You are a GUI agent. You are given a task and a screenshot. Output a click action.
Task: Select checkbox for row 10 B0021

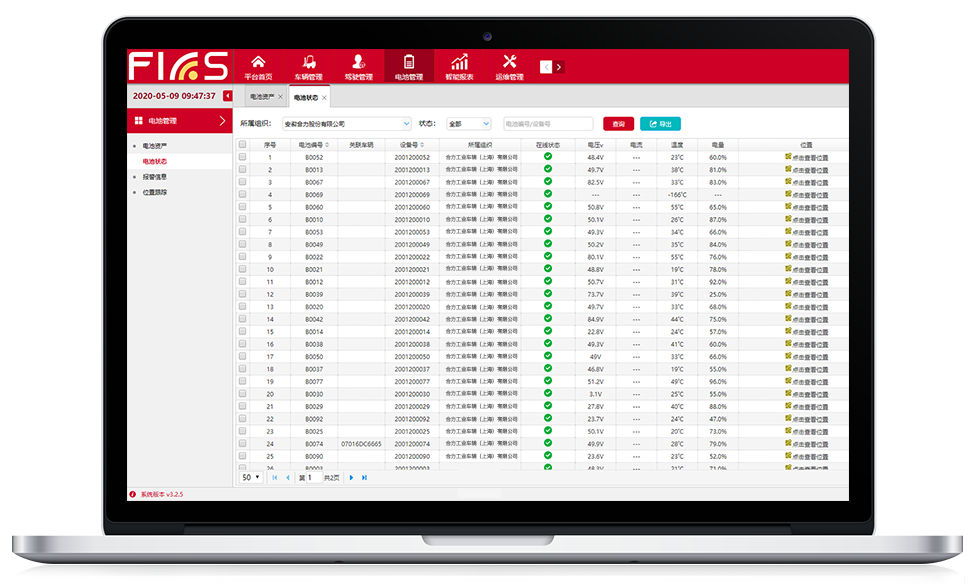pos(242,269)
